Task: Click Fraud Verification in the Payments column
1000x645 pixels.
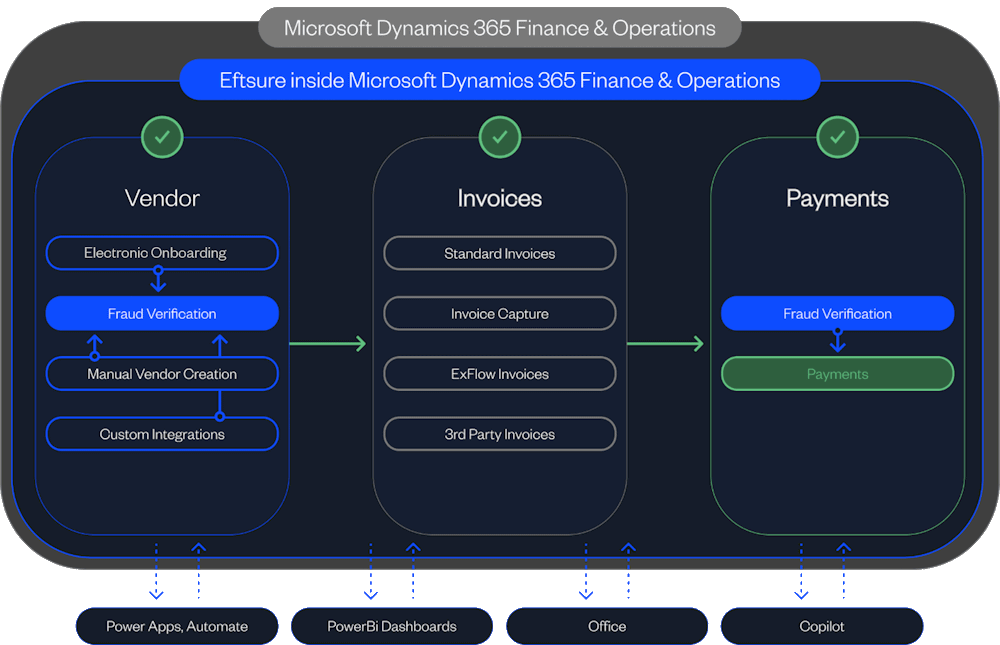Action: [837, 313]
